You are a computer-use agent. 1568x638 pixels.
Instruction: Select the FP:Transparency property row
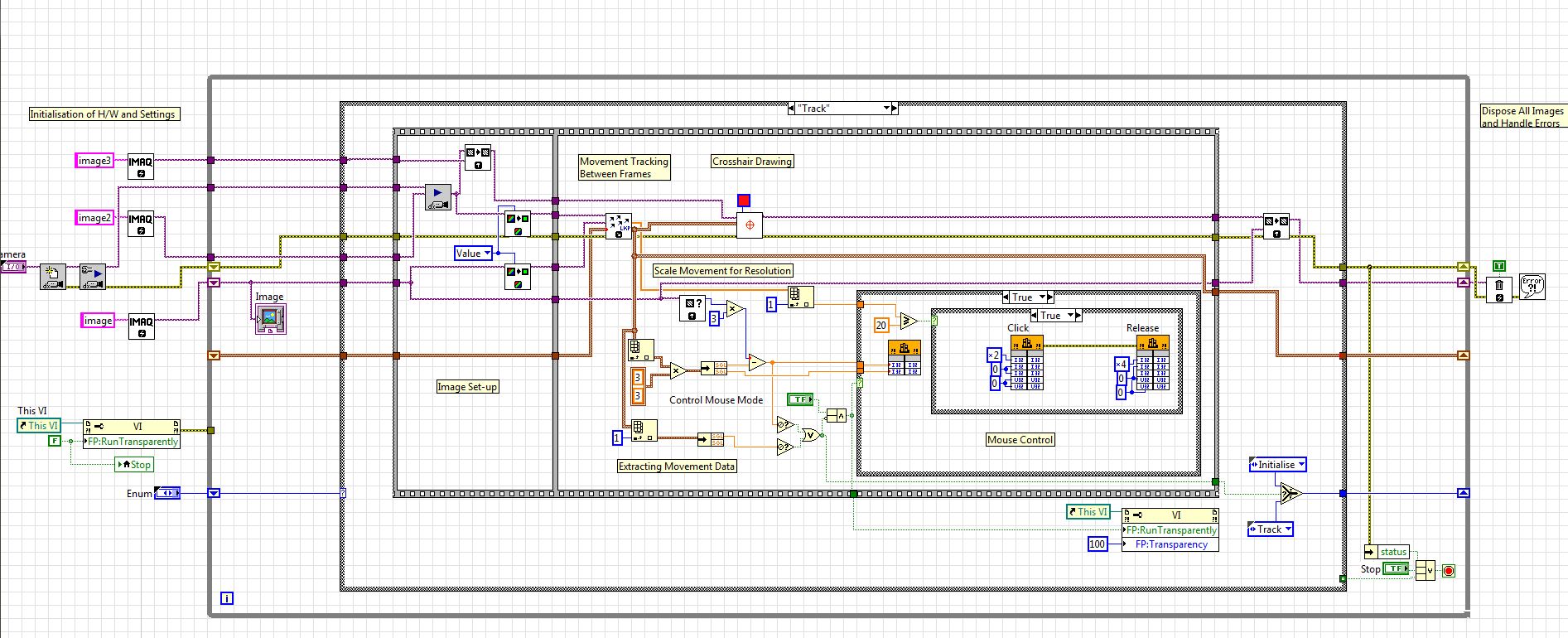click(x=1170, y=544)
